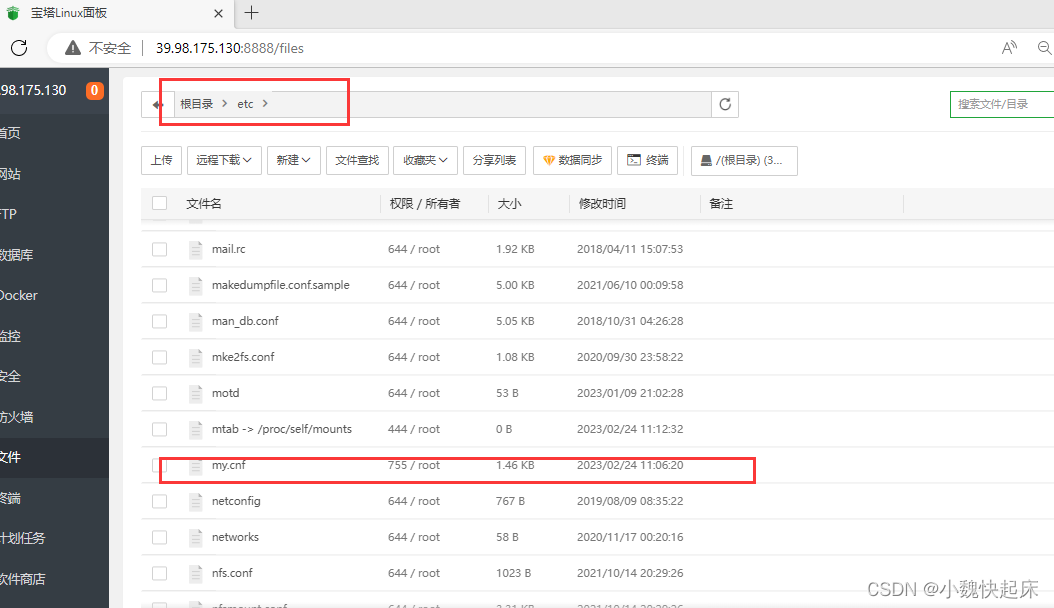Click the makedumpfile.conf.sample file icon
Image resolution: width=1054 pixels, height=608 pixels.
(196, 286)
